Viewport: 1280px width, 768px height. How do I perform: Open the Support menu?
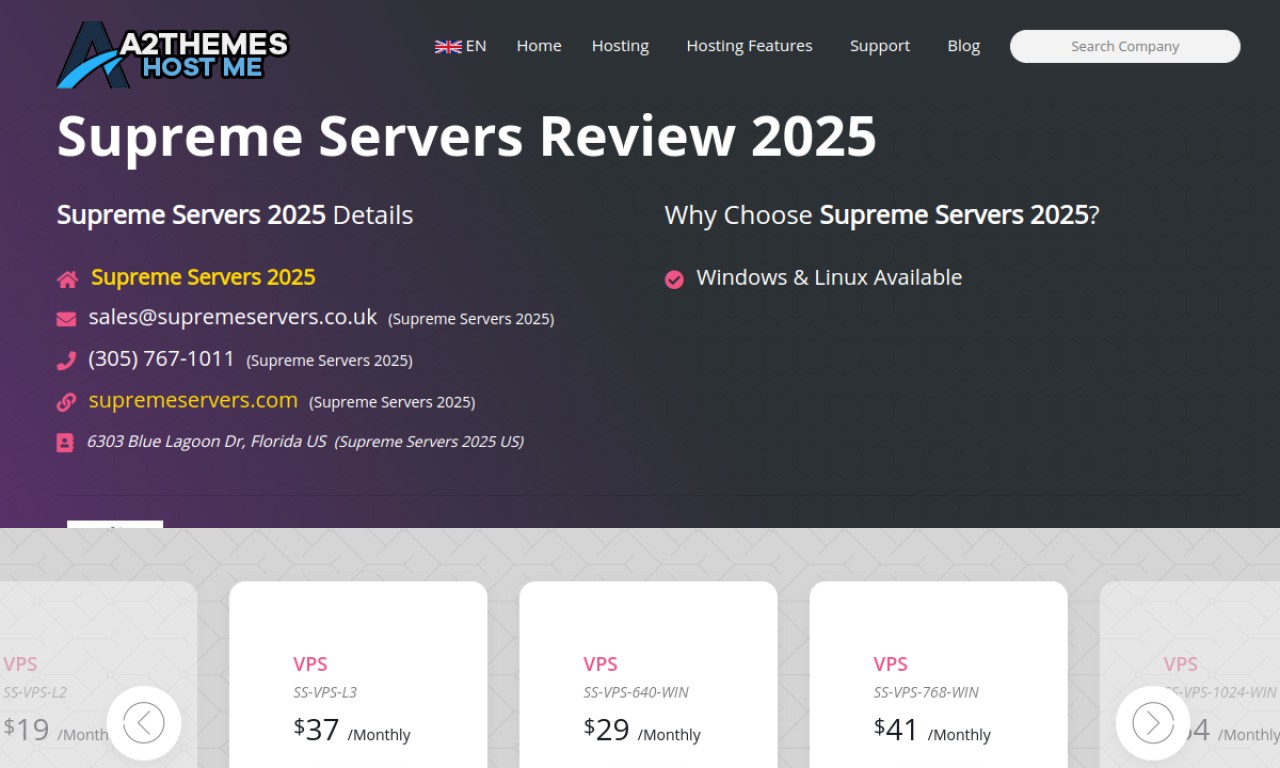(x=880, y=46)
